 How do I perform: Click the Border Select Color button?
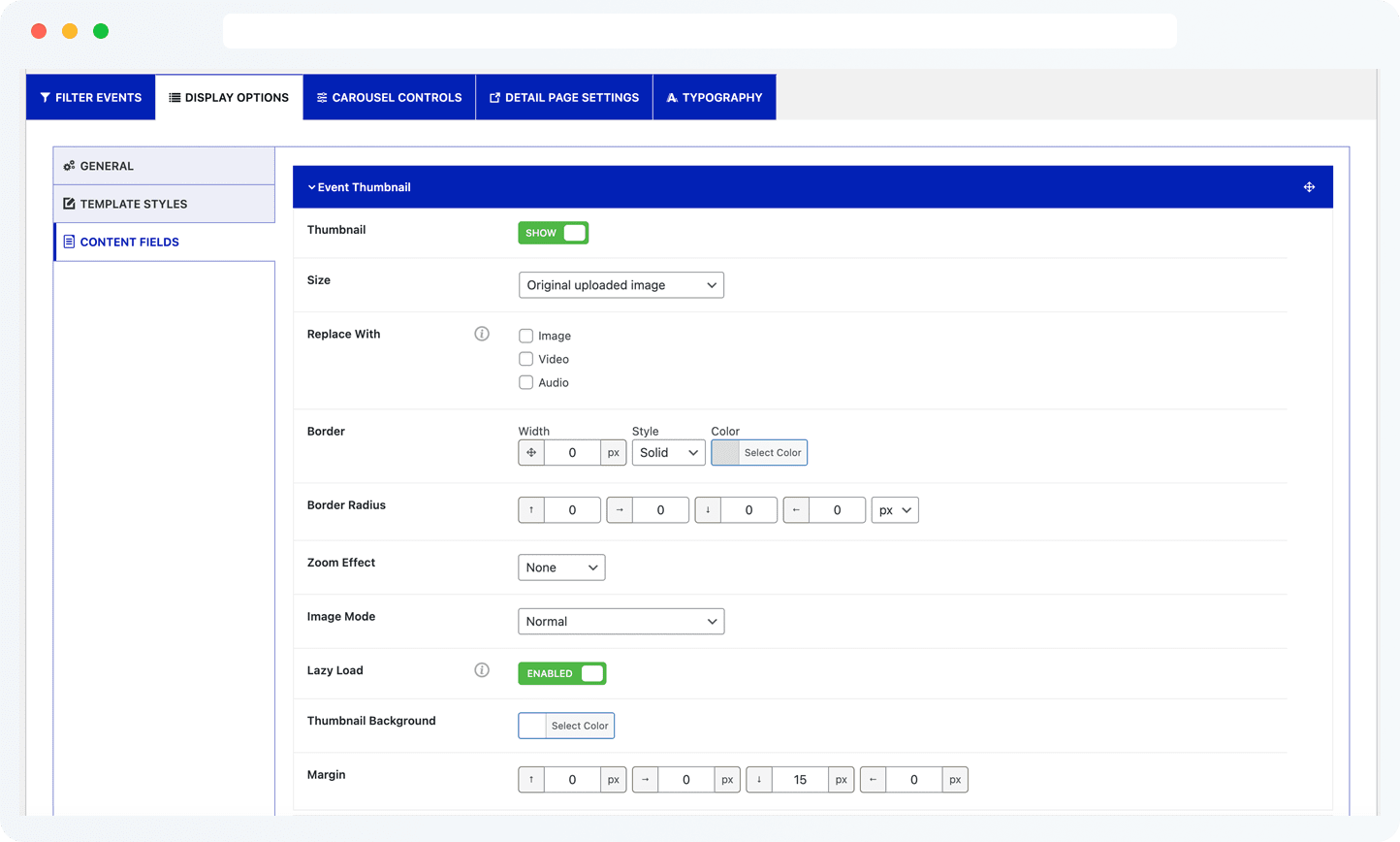pyautogui.click(x=773, y=453)
